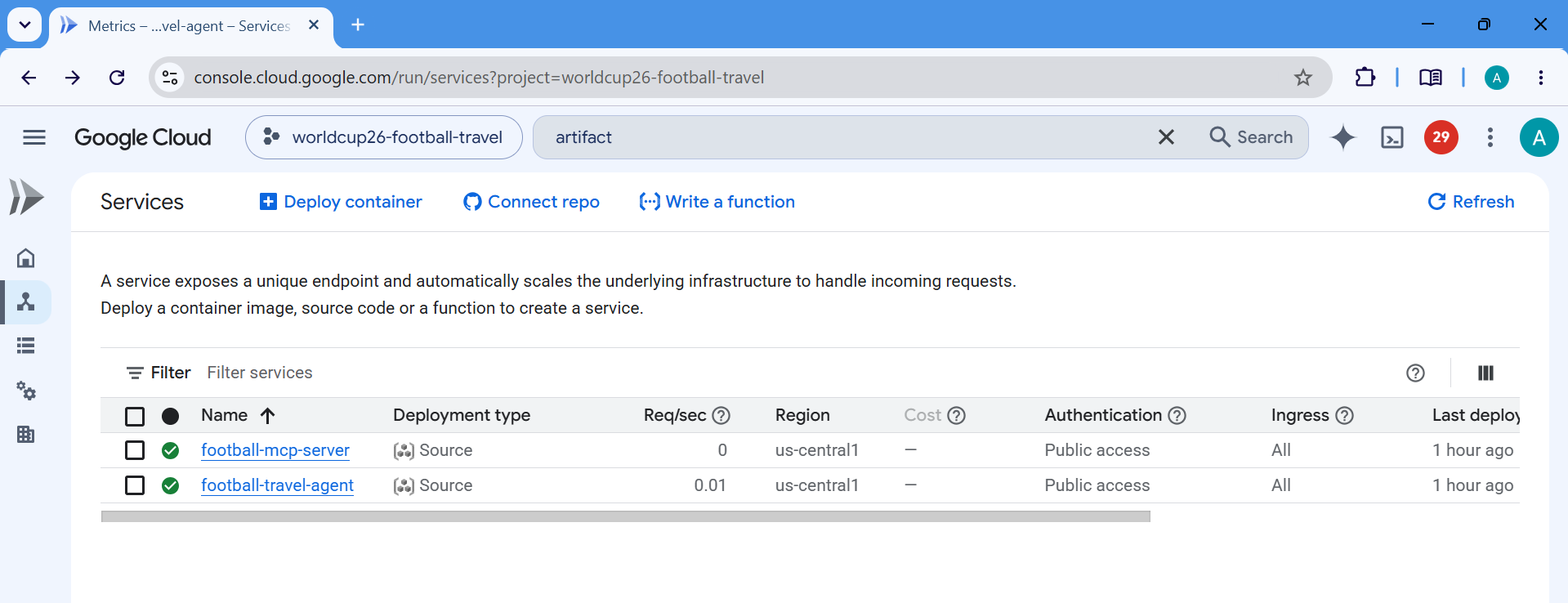Refresh the services list
This screenshot has height=603, width=1568.
tap(1471, 202)
